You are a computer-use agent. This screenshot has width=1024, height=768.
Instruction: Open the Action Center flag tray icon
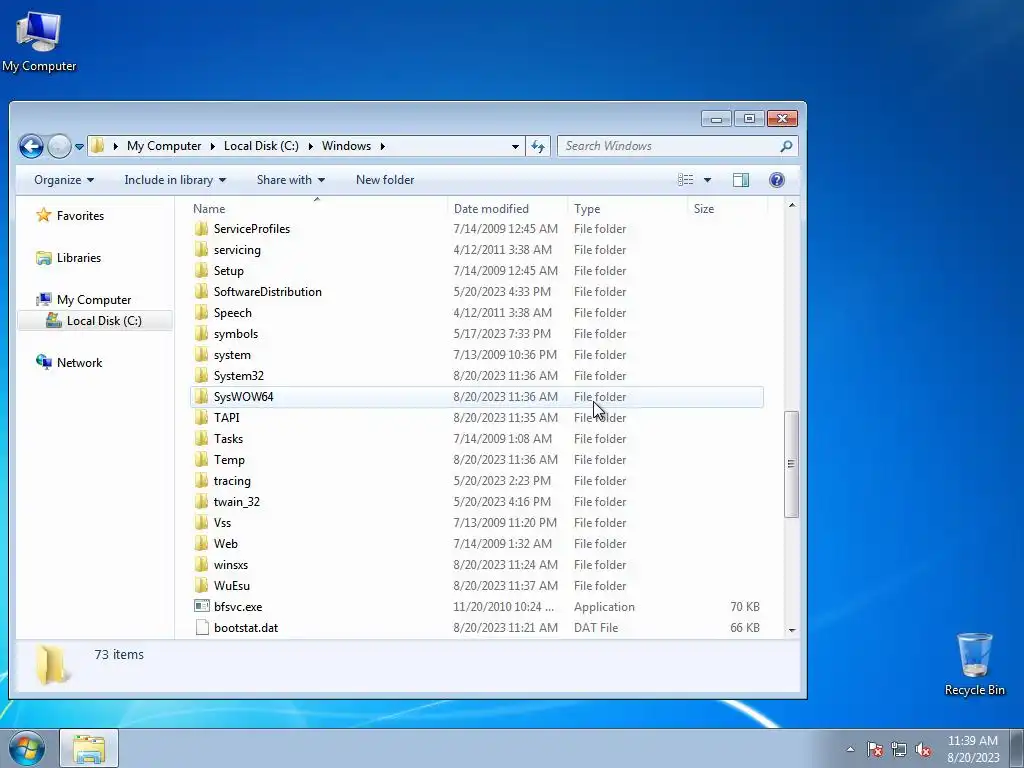[874, 749]
